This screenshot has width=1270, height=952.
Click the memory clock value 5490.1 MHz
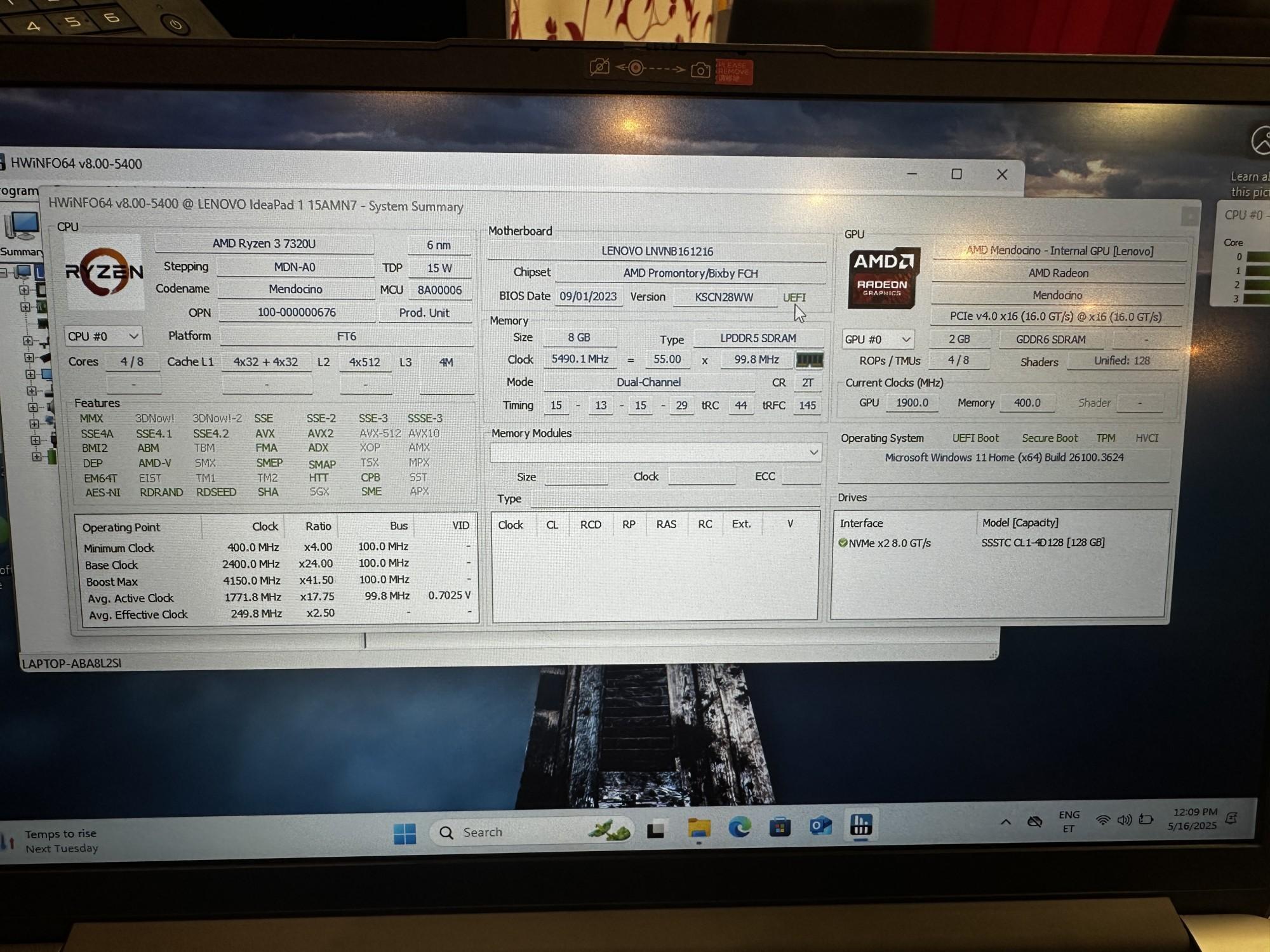click(x=580, y=359)
